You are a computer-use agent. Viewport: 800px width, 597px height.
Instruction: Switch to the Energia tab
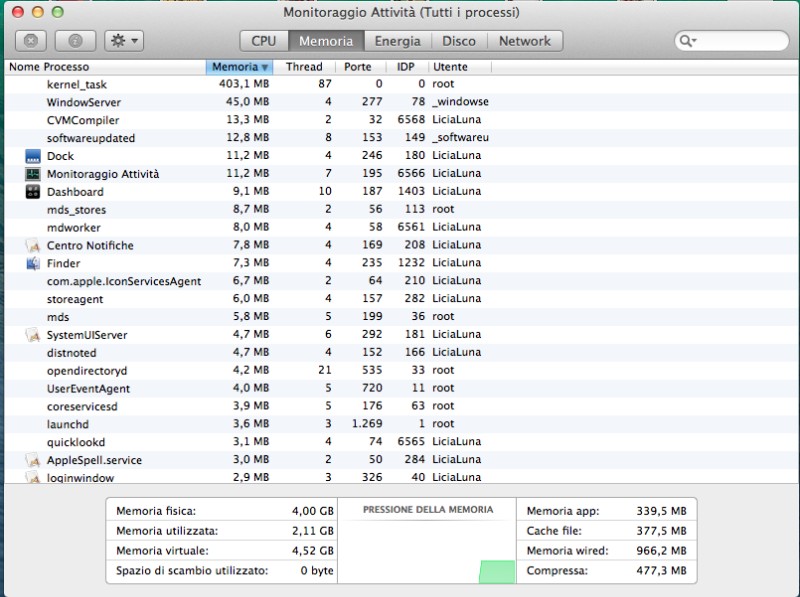(x=398, y=41)
